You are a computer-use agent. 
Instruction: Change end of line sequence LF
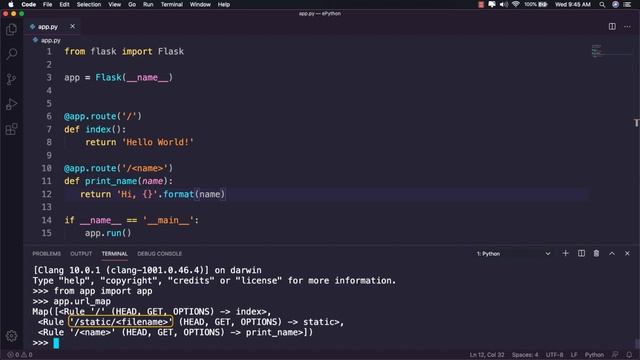click(x=574, y=355)
